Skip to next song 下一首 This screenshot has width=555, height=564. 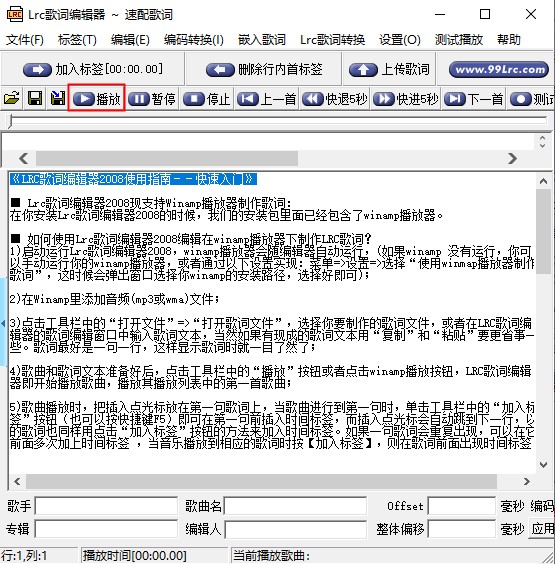[473, 99]
